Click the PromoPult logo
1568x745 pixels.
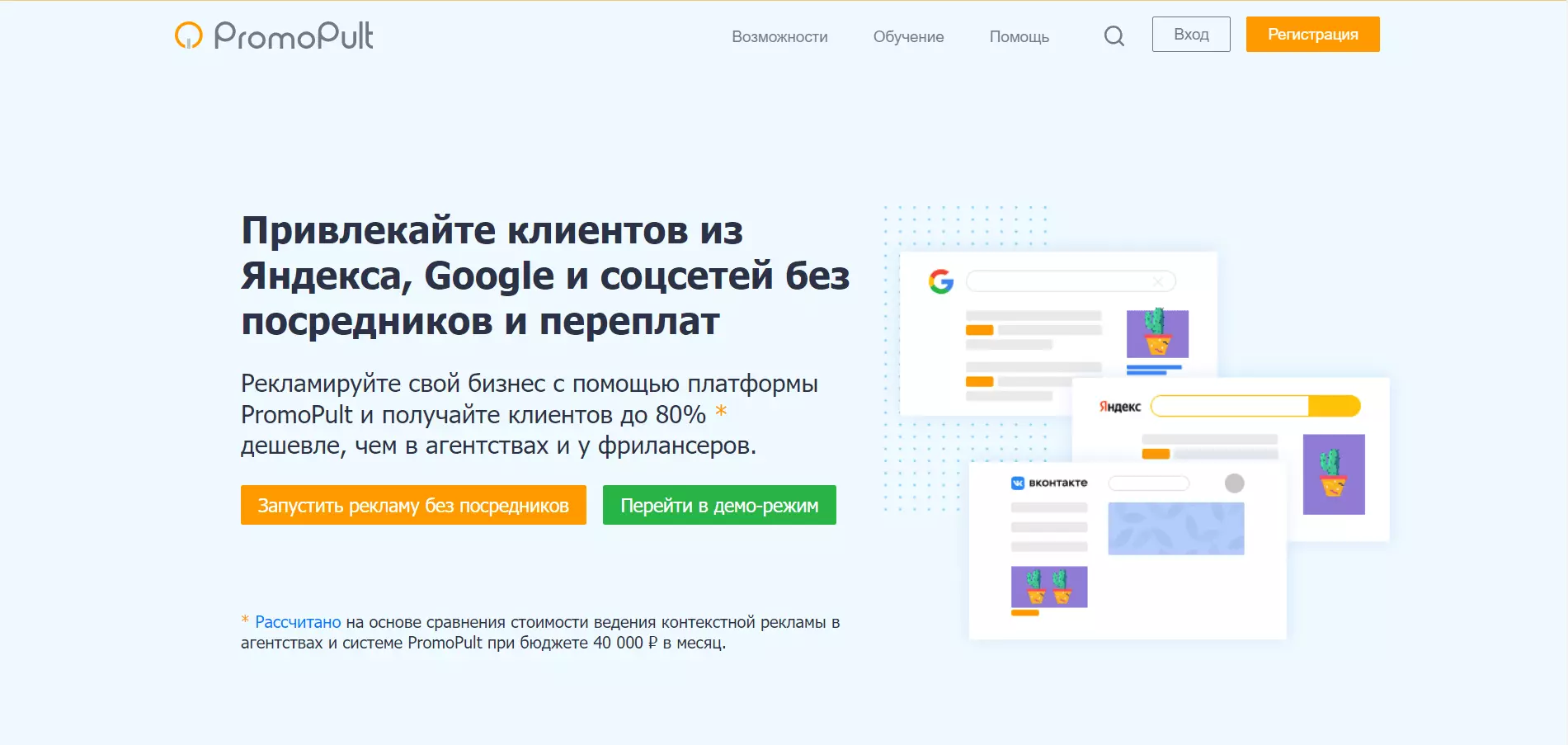pos(274,35)
